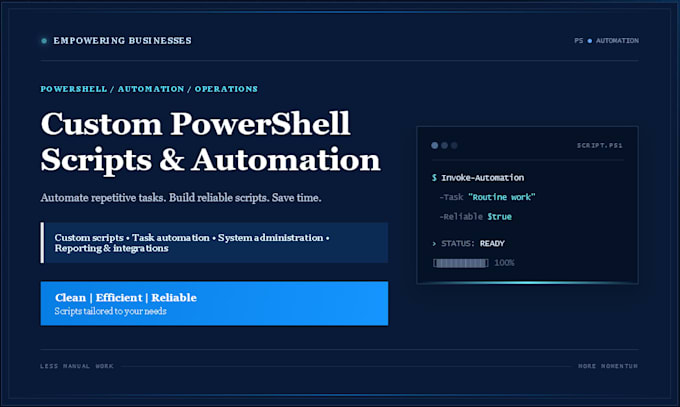Click 'Scripts tailored to your needs' text

110,311
